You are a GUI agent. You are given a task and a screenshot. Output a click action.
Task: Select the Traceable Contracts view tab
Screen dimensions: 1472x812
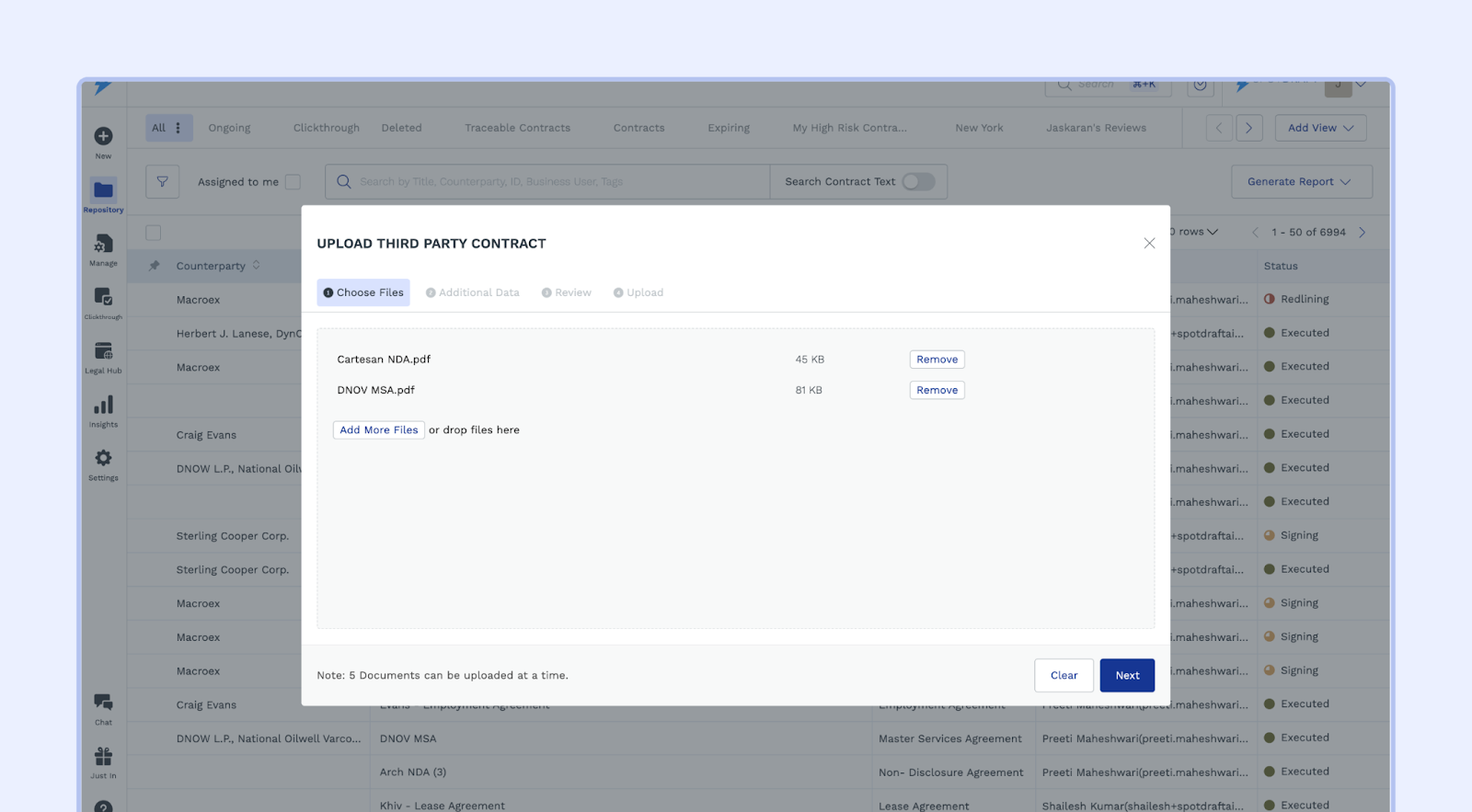517,128
